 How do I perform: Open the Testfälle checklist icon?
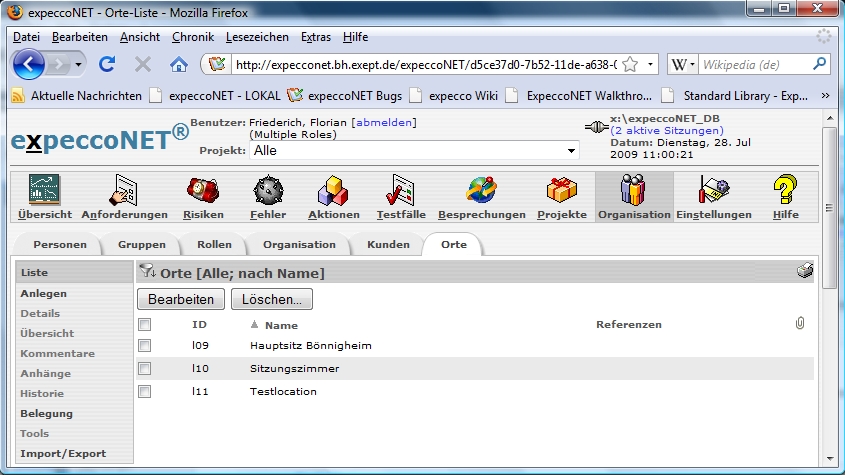401,189
